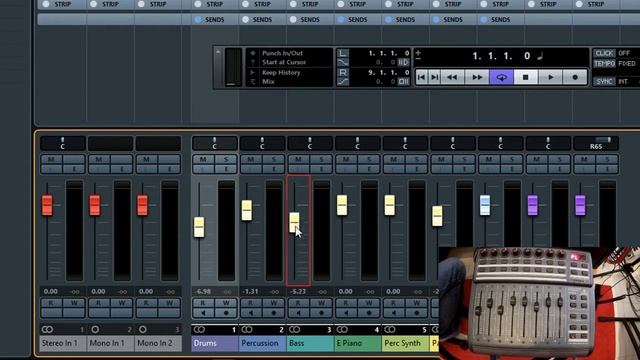
Task: Enable the pre-roll icon in transport
Action: click(x=403, y=62)
